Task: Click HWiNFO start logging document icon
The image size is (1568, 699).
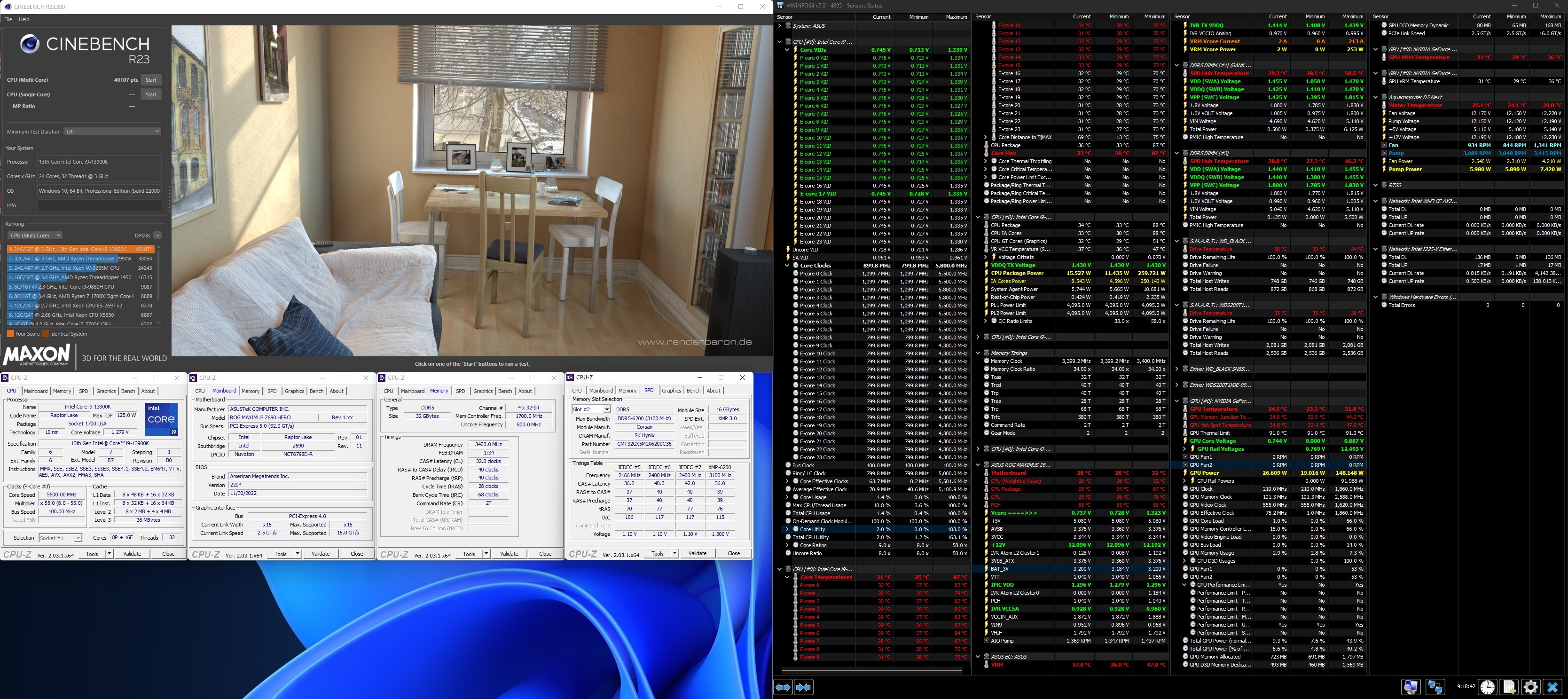Action: tap(1510, 687)
